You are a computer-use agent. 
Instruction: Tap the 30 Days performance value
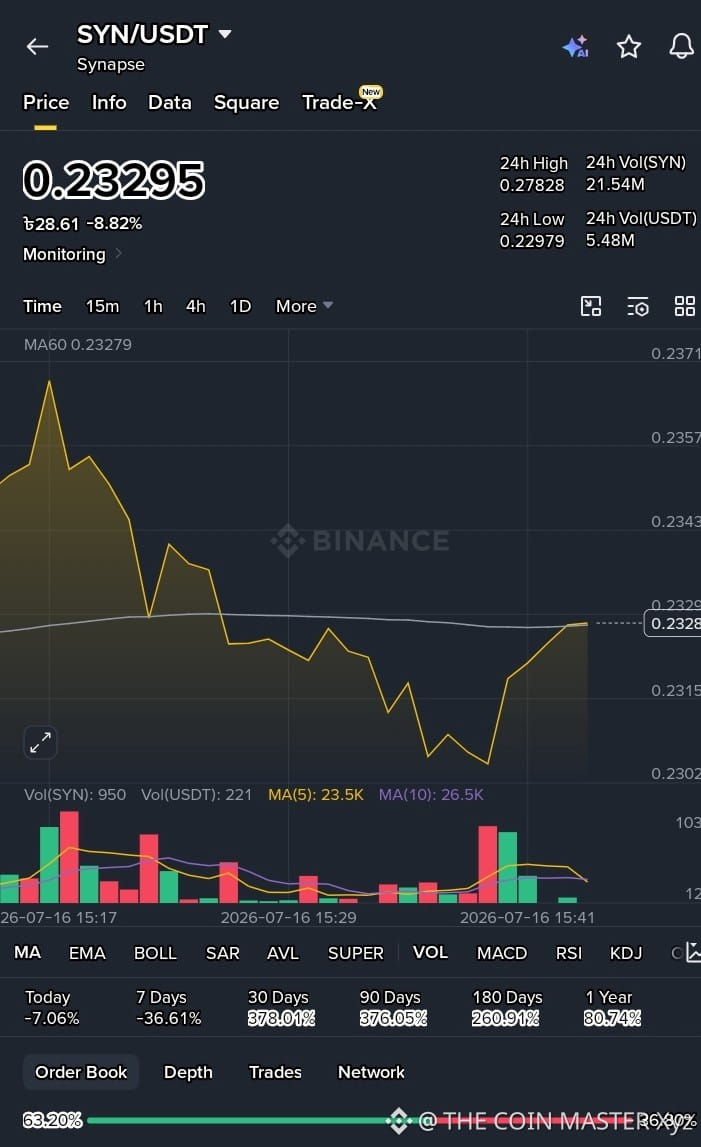[281, 1018]
